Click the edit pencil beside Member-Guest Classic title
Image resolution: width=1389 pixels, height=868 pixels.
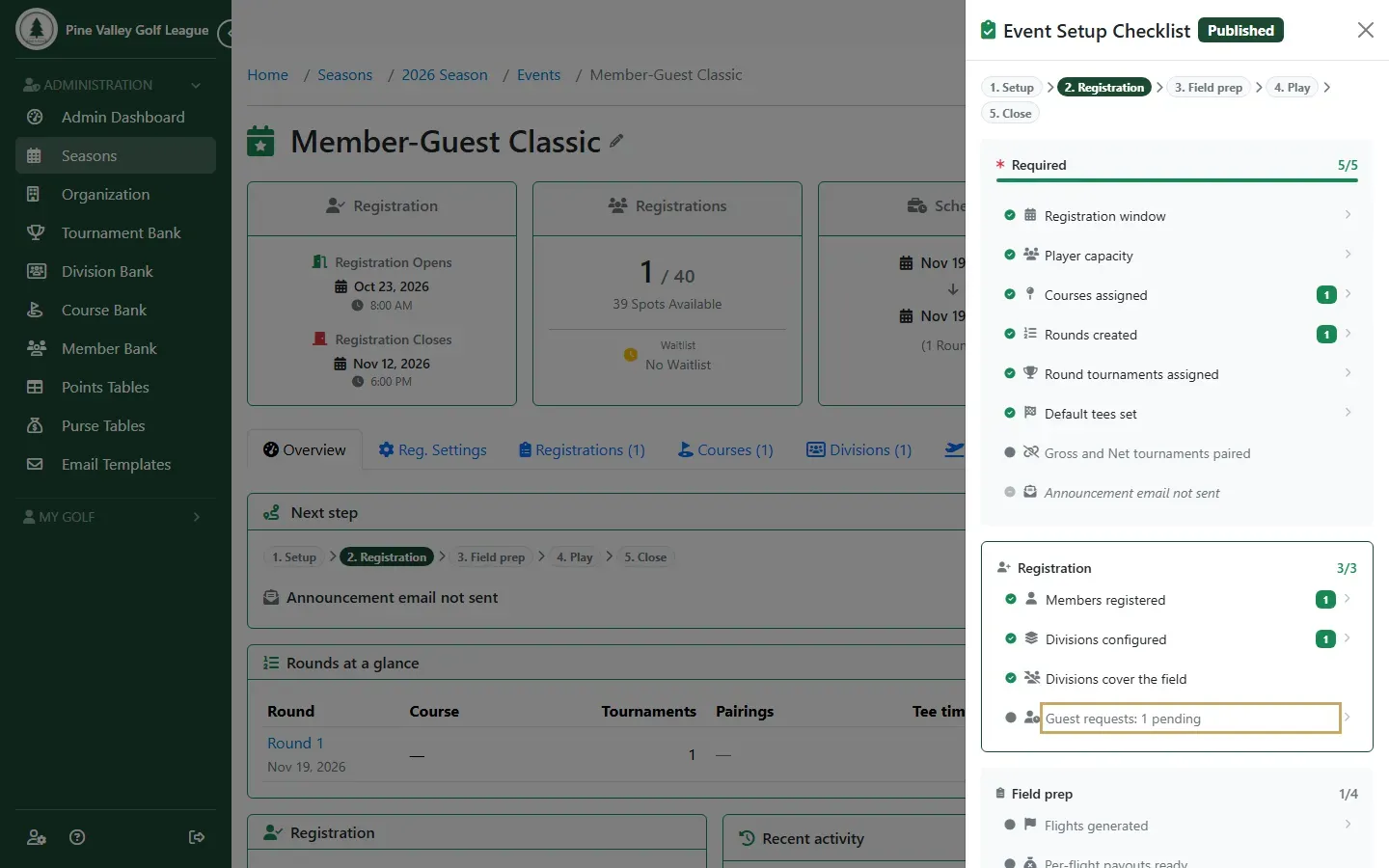point(616,142)
